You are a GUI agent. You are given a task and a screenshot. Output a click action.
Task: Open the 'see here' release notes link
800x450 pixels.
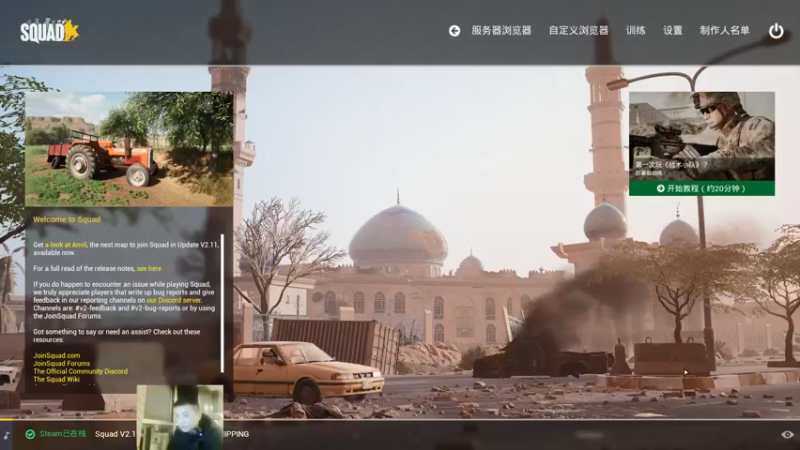point(149,268)
